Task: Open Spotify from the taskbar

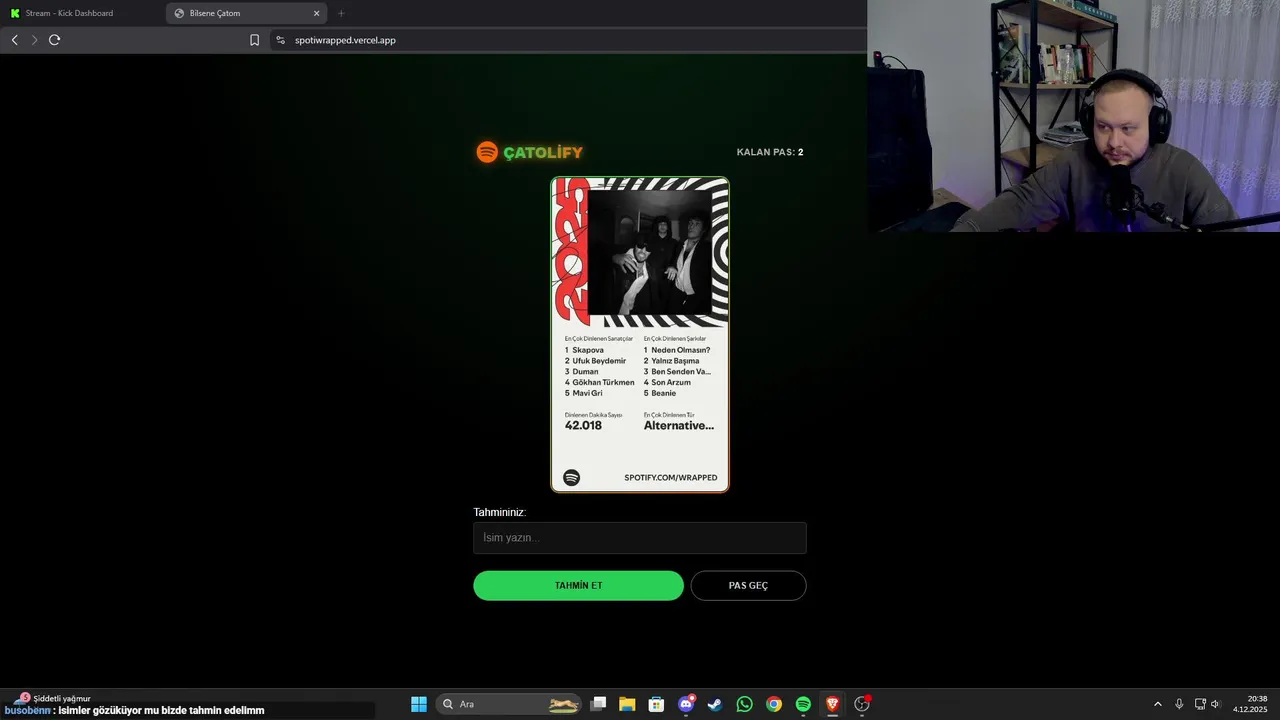Action: pyautogui.click(x=803, y=704)
